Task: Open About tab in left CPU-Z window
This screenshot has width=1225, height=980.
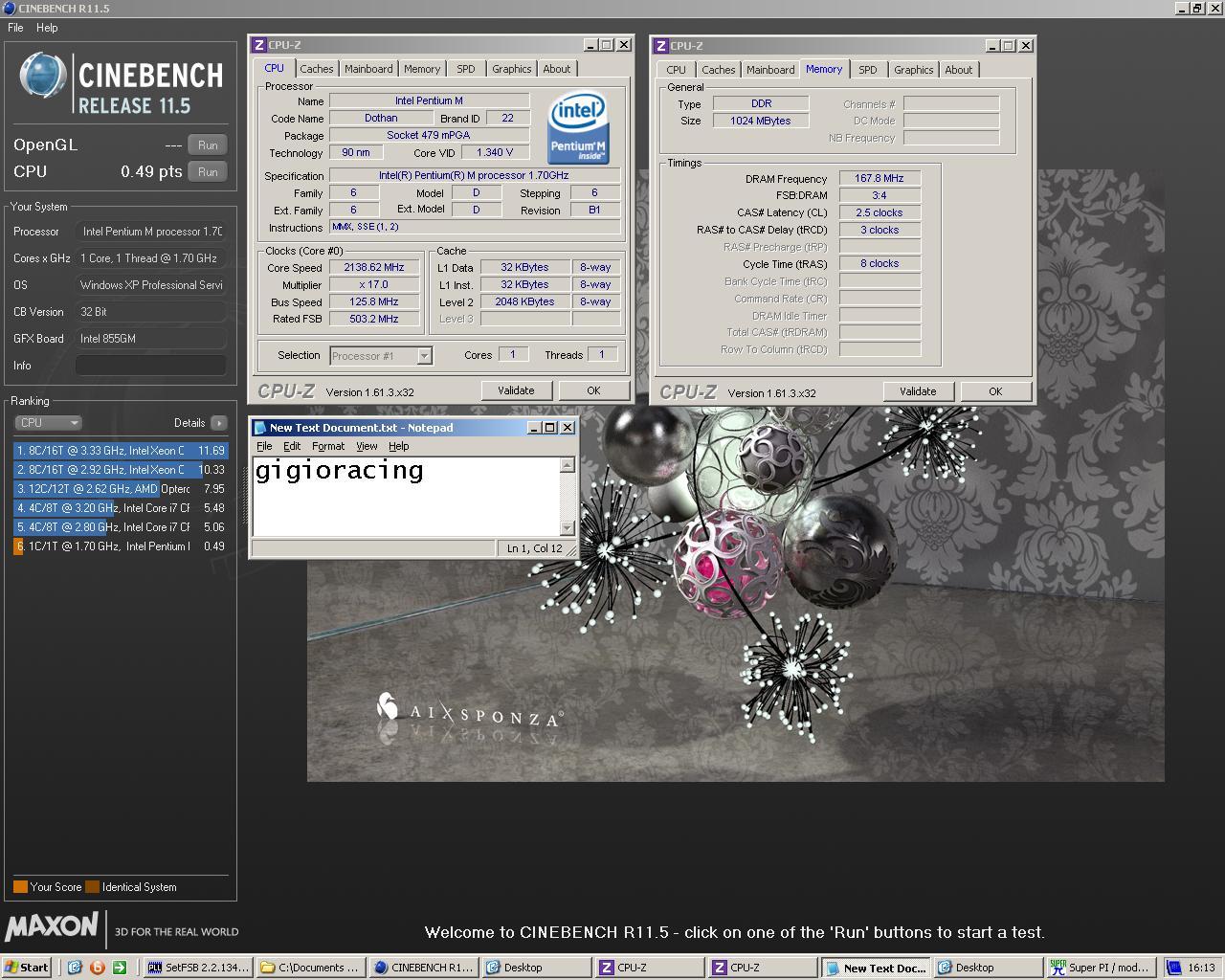Action: pos(557,69)
